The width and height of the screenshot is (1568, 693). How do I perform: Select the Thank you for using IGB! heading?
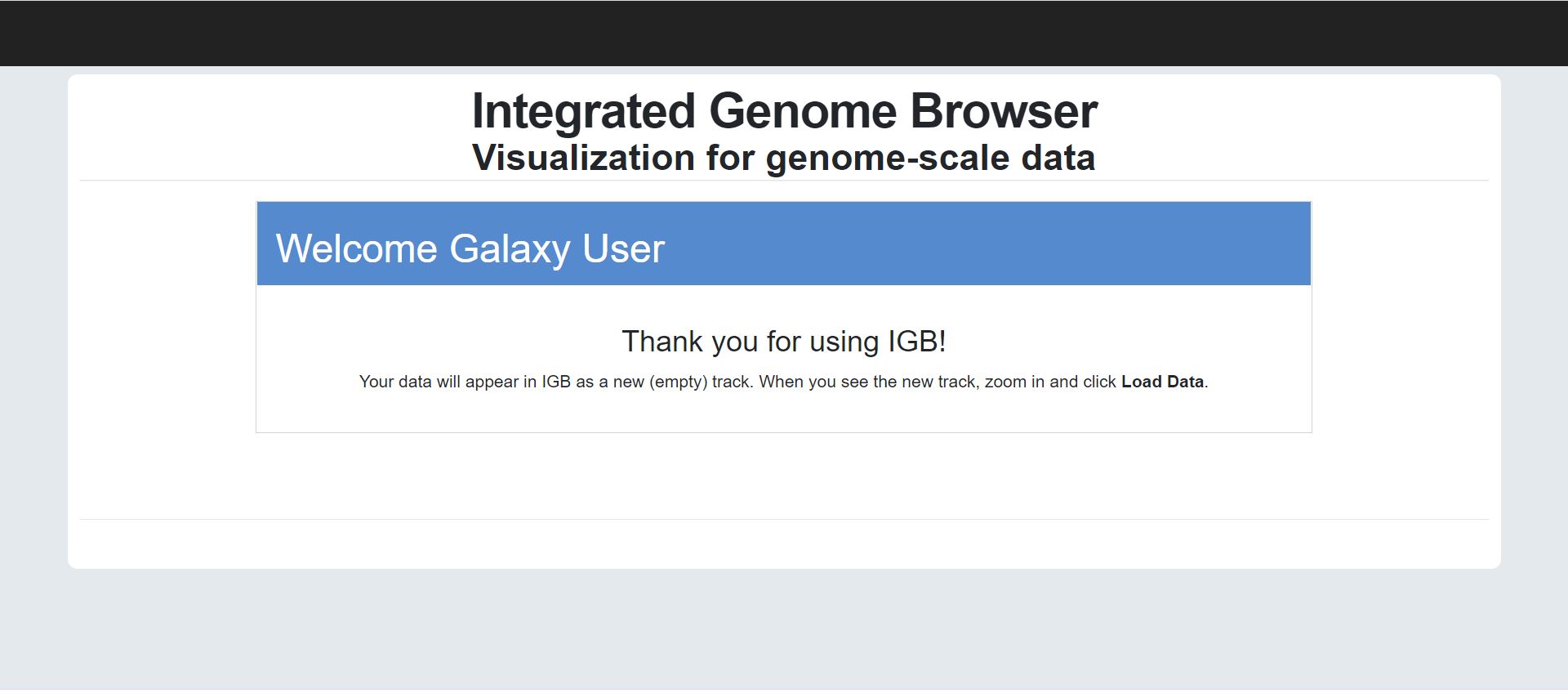click(x=784, y=342)
